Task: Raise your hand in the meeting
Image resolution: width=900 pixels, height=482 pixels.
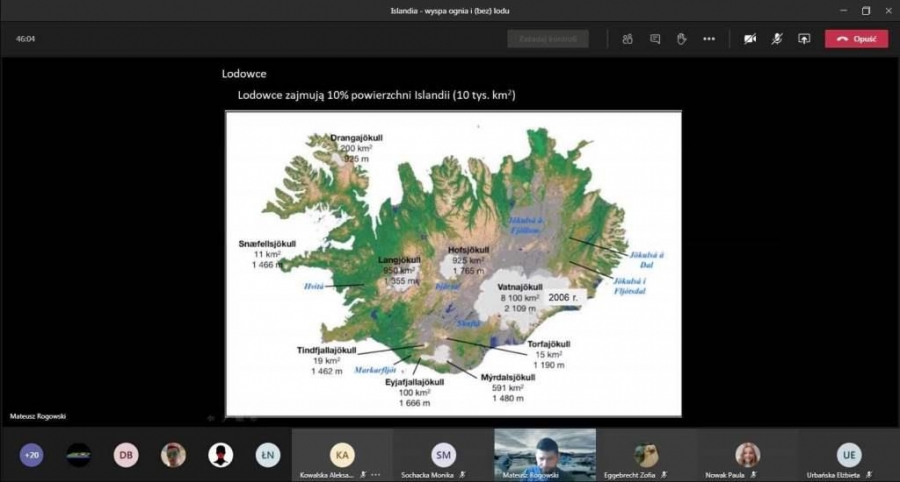Action: click(681, 39)
